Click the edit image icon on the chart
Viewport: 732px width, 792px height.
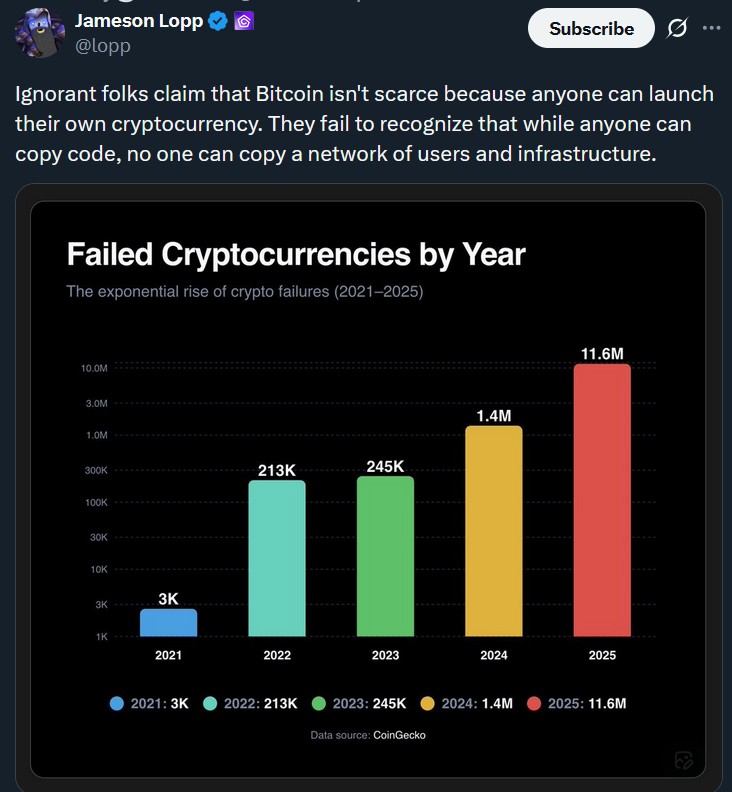tap(684, 759)
